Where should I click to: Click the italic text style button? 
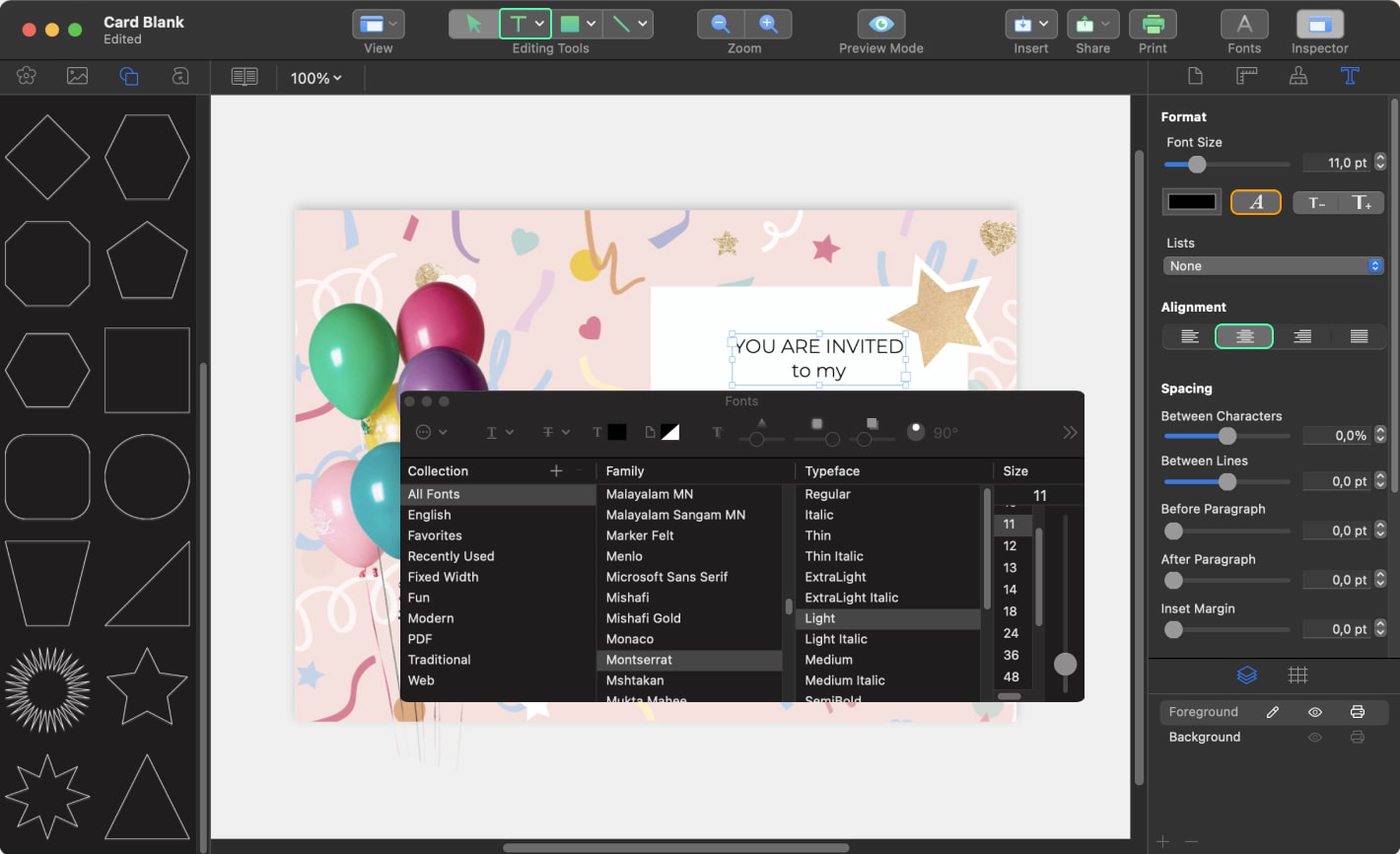[1255, 202]
